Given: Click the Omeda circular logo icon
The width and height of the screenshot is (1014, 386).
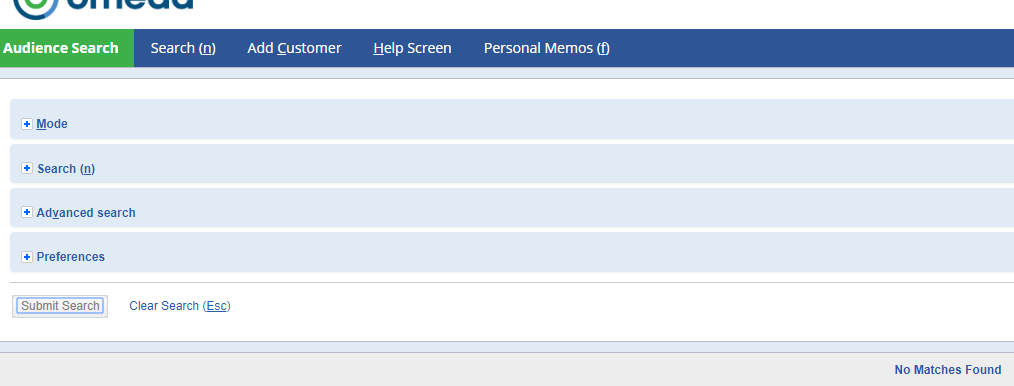Looking at the screenshot, I should [35, 8].
